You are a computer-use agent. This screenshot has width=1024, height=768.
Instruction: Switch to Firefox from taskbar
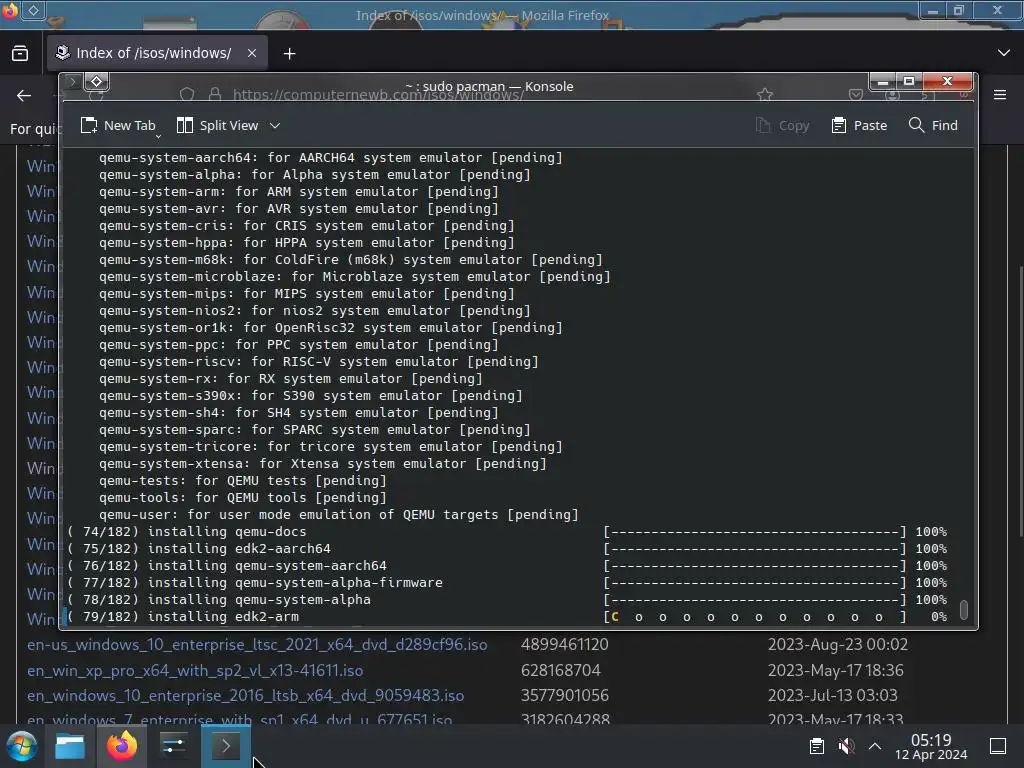tap(122, 746)
